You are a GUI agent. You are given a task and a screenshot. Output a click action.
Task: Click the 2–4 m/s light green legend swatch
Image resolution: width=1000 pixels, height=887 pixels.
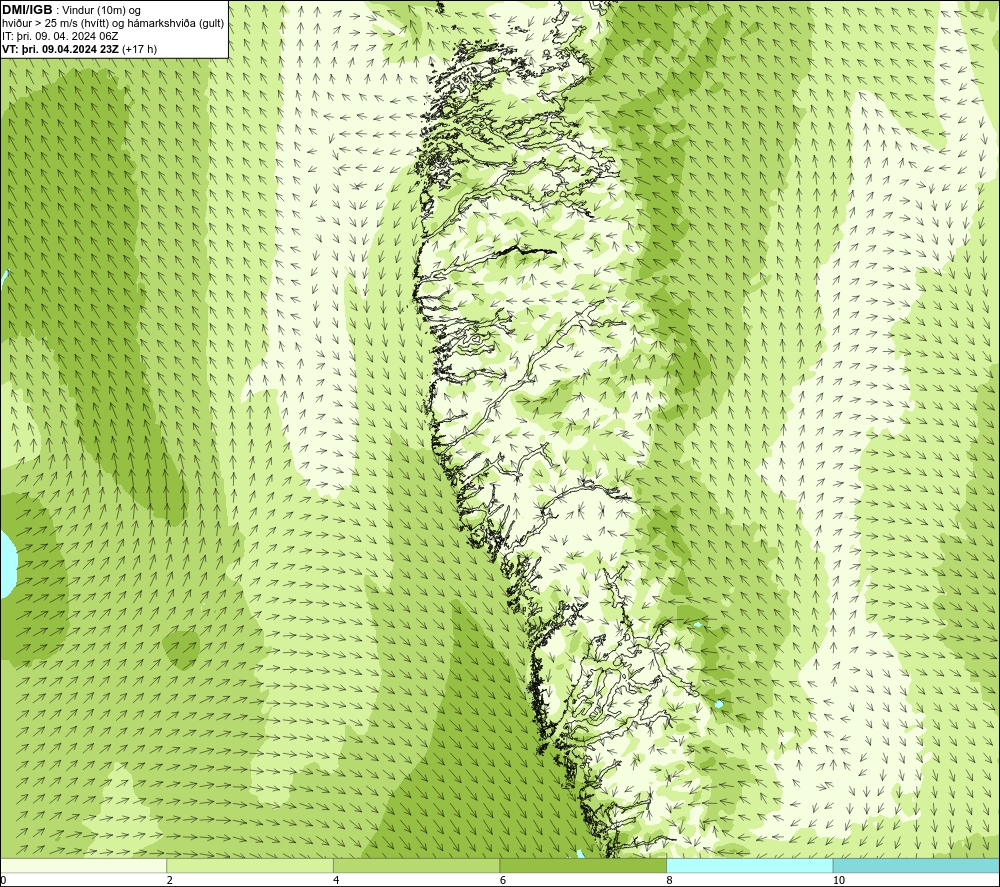250,865
